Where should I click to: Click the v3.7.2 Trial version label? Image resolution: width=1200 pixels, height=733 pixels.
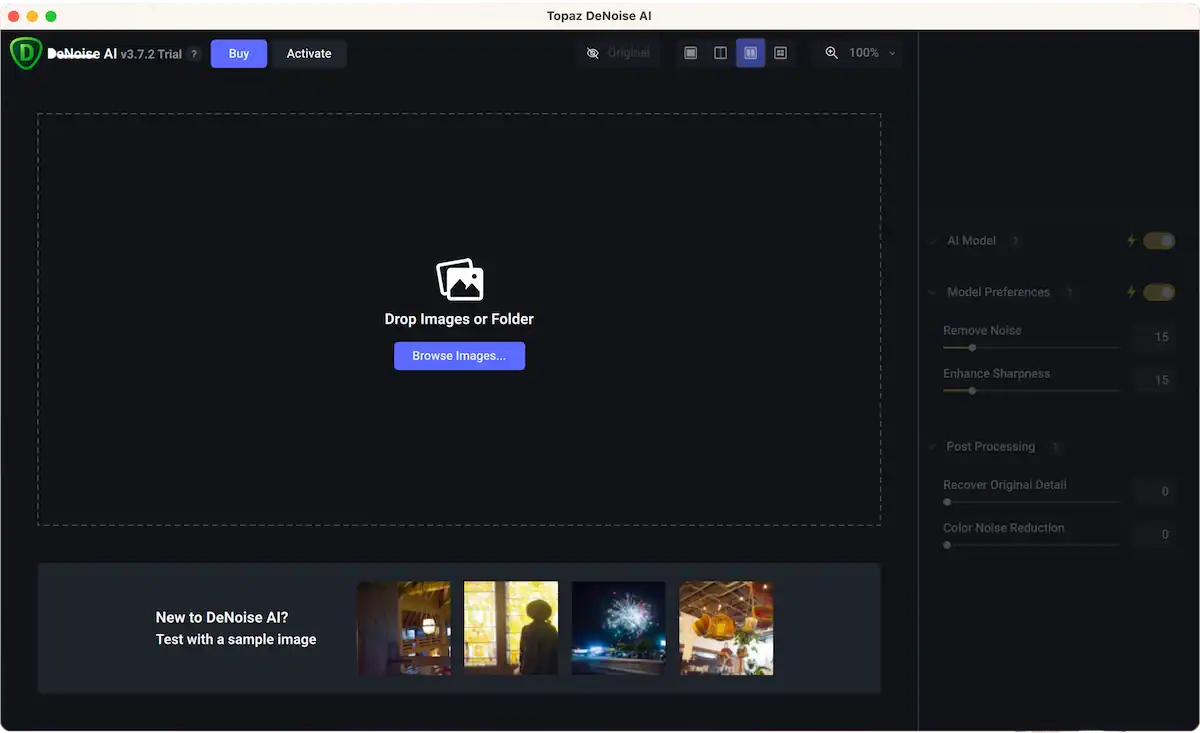click(151, 54)
